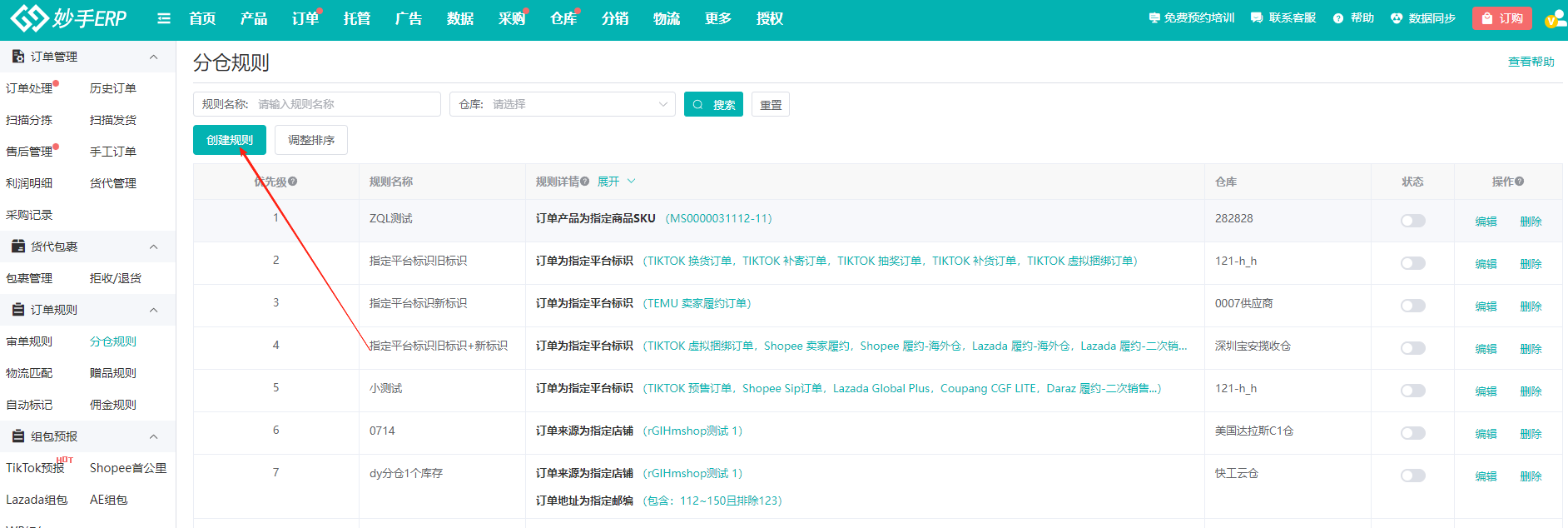1568x528 pixels.
Task: Go to 扫描分拣 in sidebar
Action: [x=29, y=120]
